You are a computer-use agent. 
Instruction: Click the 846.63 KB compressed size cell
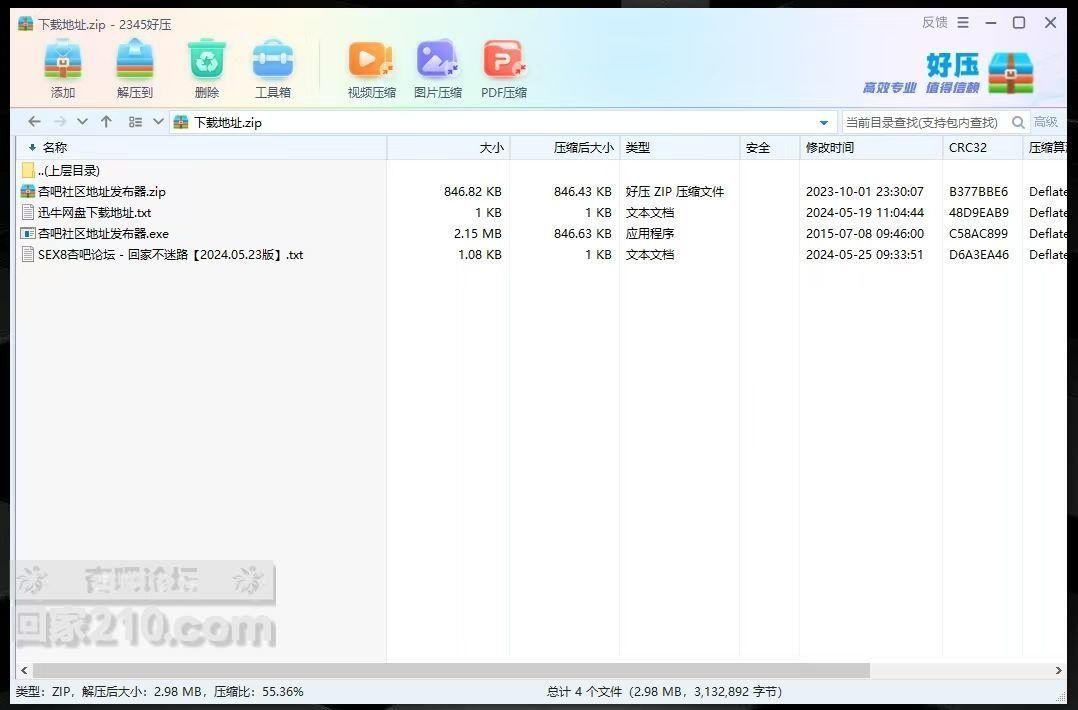[x=582, y=234]
